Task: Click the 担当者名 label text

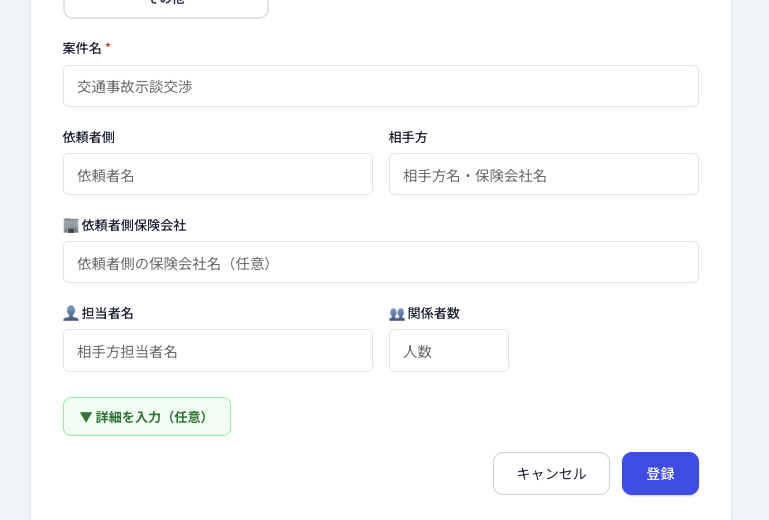Action: click(108, 313)
